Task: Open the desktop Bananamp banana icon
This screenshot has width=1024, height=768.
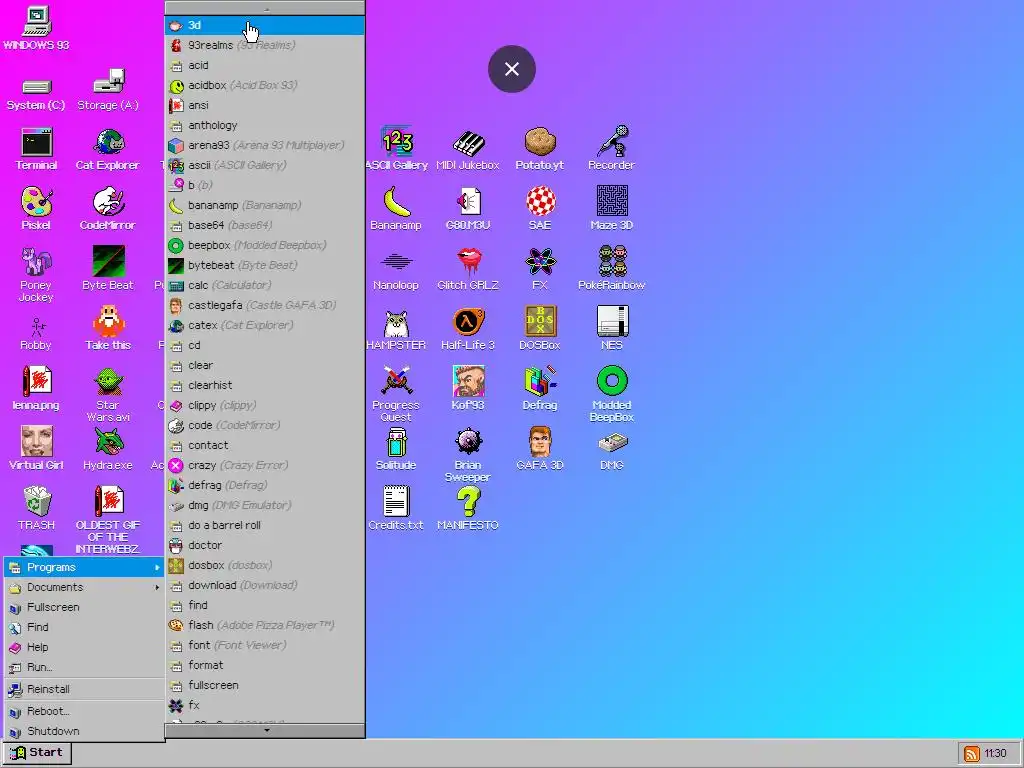Action: [x=396, y=209]
